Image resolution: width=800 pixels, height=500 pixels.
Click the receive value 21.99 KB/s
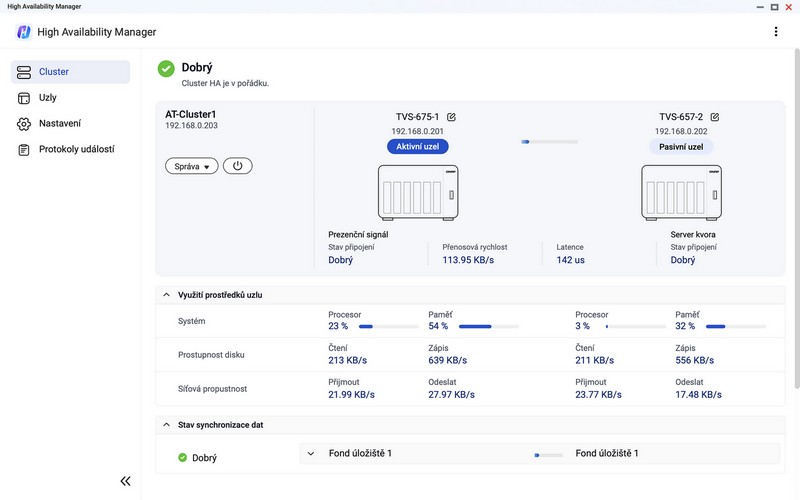click(351, 394)
